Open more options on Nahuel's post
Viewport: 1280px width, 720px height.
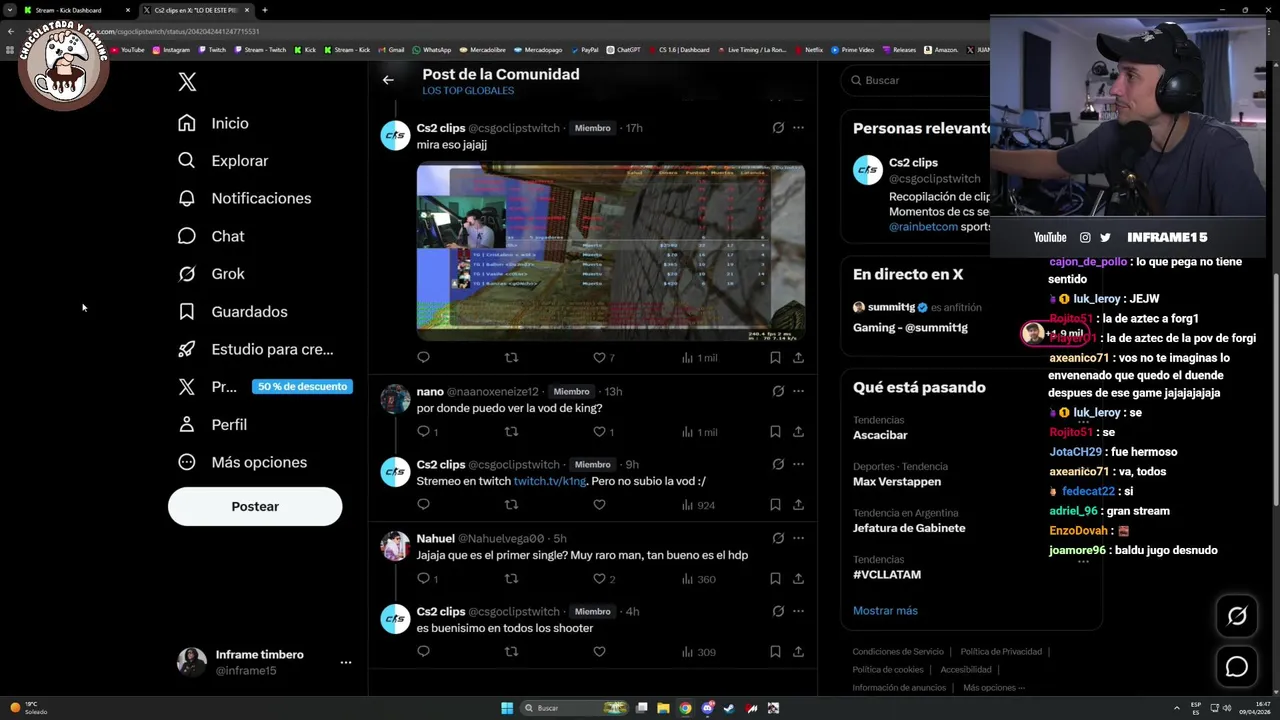[798, 539]
